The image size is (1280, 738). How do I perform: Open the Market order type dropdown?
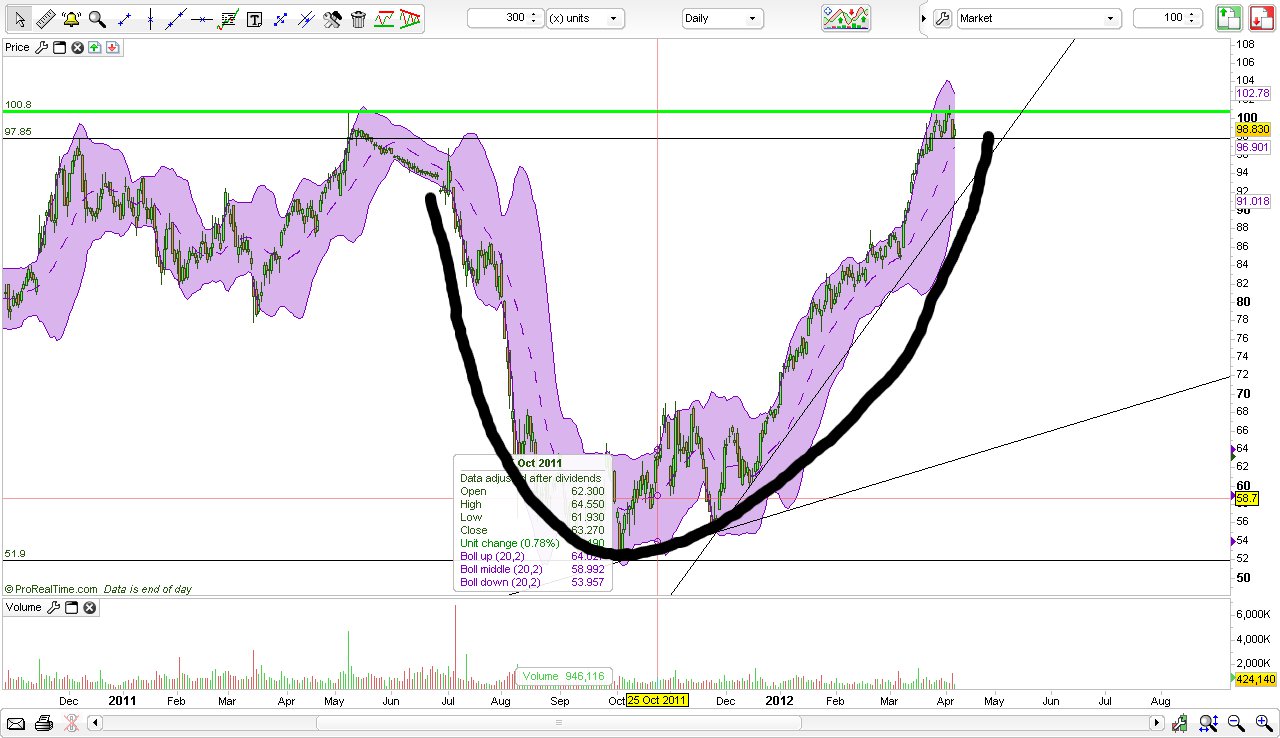[1038, 17]
